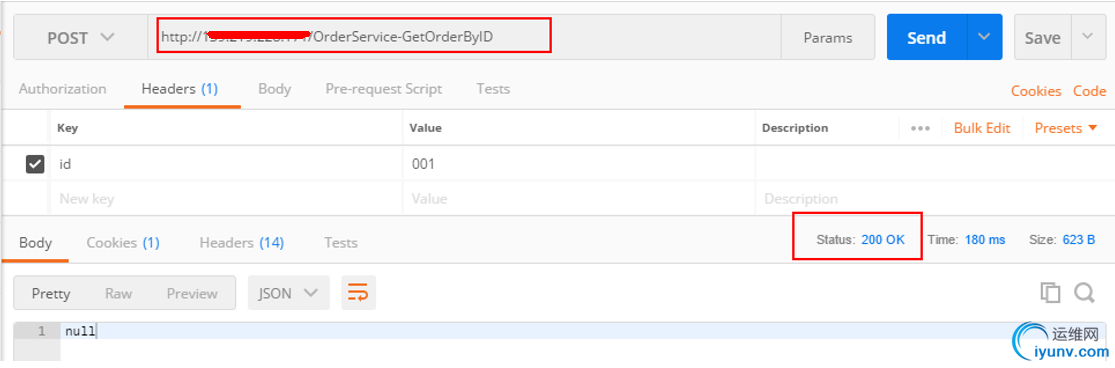Switch to the request Body tab

tap(274, 90)
